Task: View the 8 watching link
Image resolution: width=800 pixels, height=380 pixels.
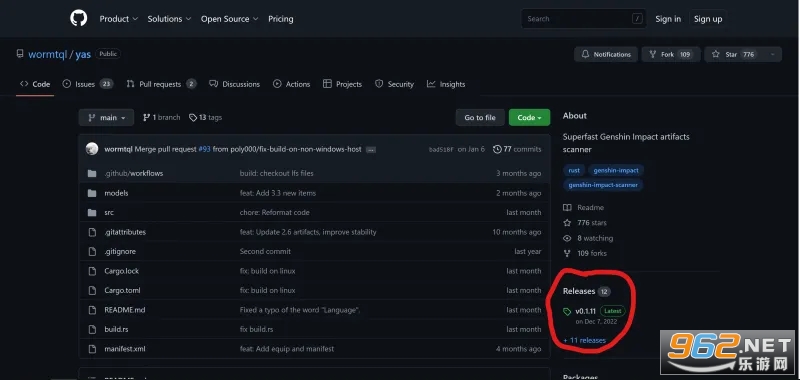Action: 588,238
